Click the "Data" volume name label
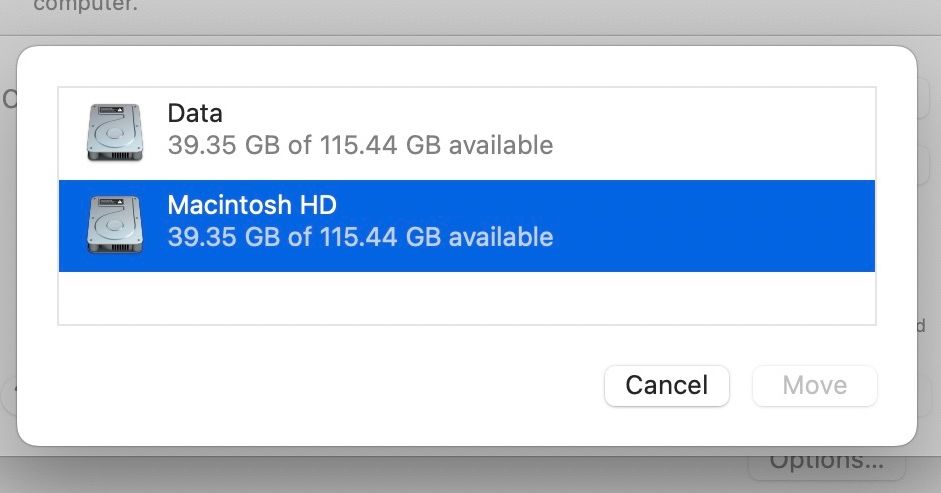This screenshot has width=941, height=493. pos(195,114)
